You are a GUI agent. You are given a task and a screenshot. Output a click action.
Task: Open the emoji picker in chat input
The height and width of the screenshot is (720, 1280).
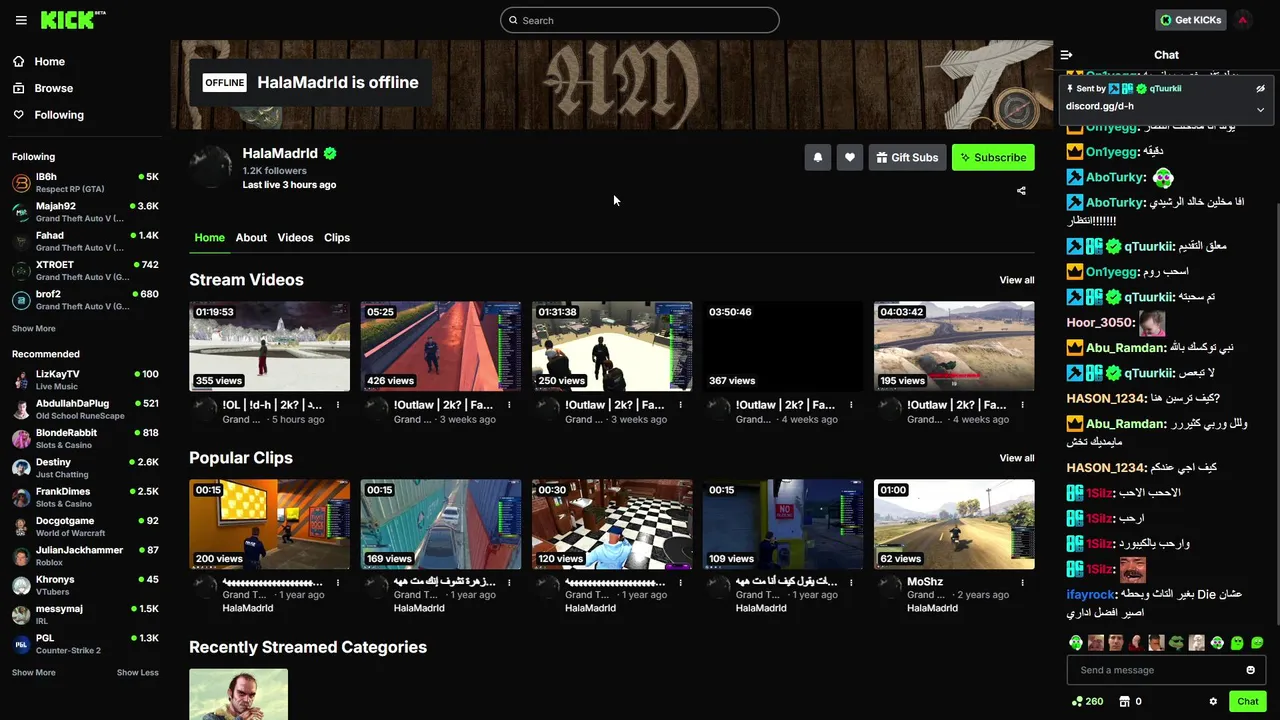(x=1250, y=670)
